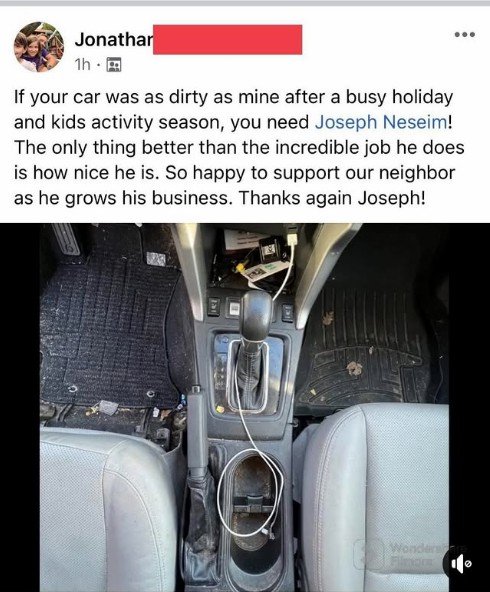490x592 pixels.
Task: Click the 1h post timestamp
Action: 83,65
